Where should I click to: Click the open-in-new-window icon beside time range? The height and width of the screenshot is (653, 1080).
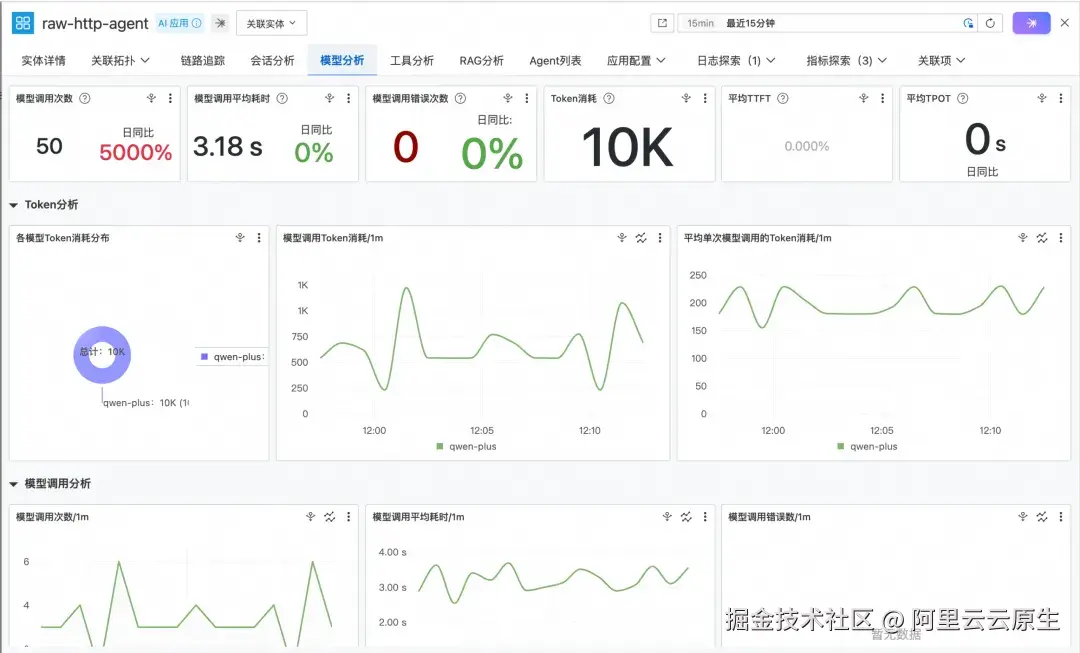[662, 23]
